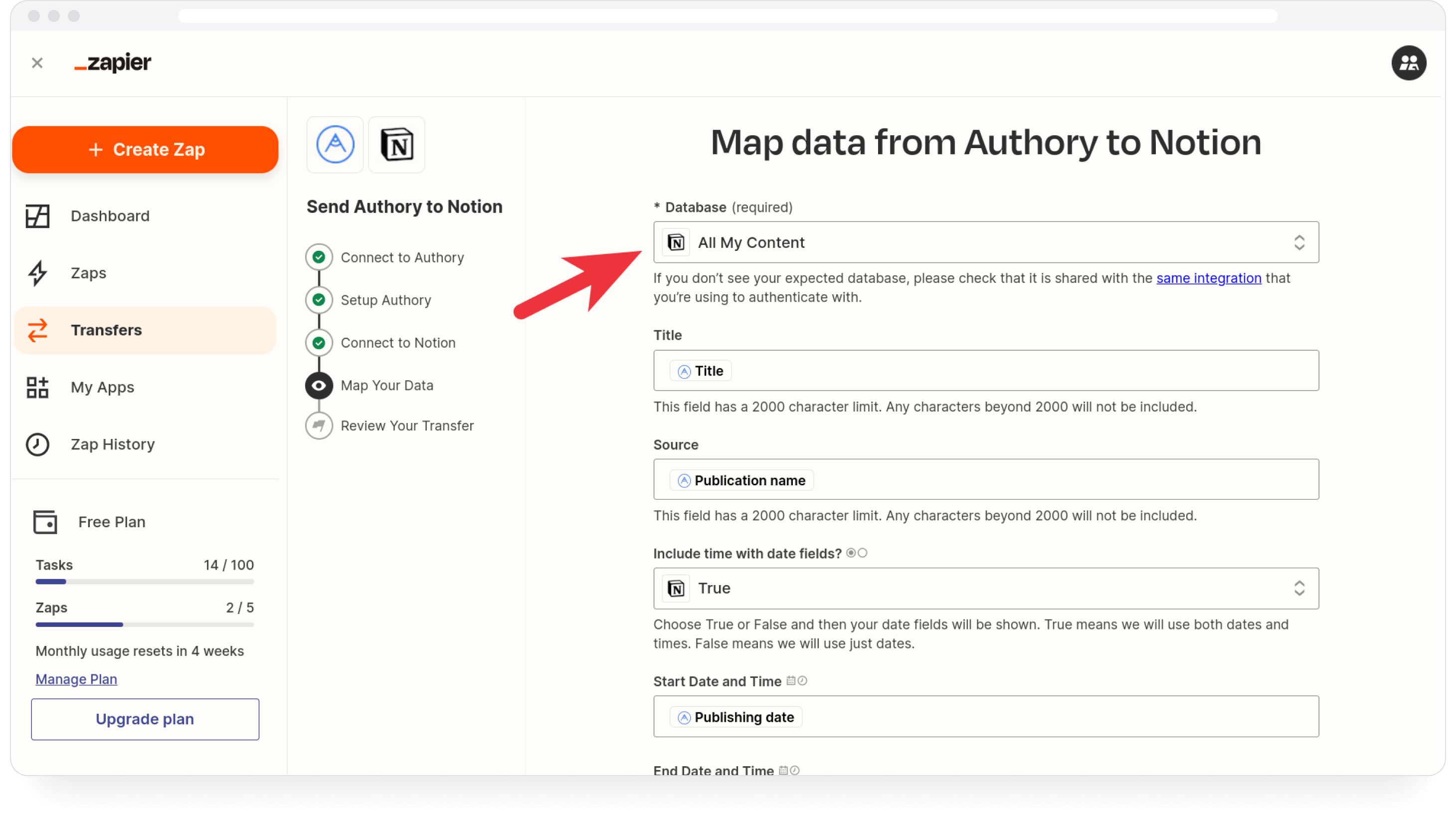Click the Upgrade plan button
The height and width of the screenshot is (826, 1456).
tap(145, 719)
